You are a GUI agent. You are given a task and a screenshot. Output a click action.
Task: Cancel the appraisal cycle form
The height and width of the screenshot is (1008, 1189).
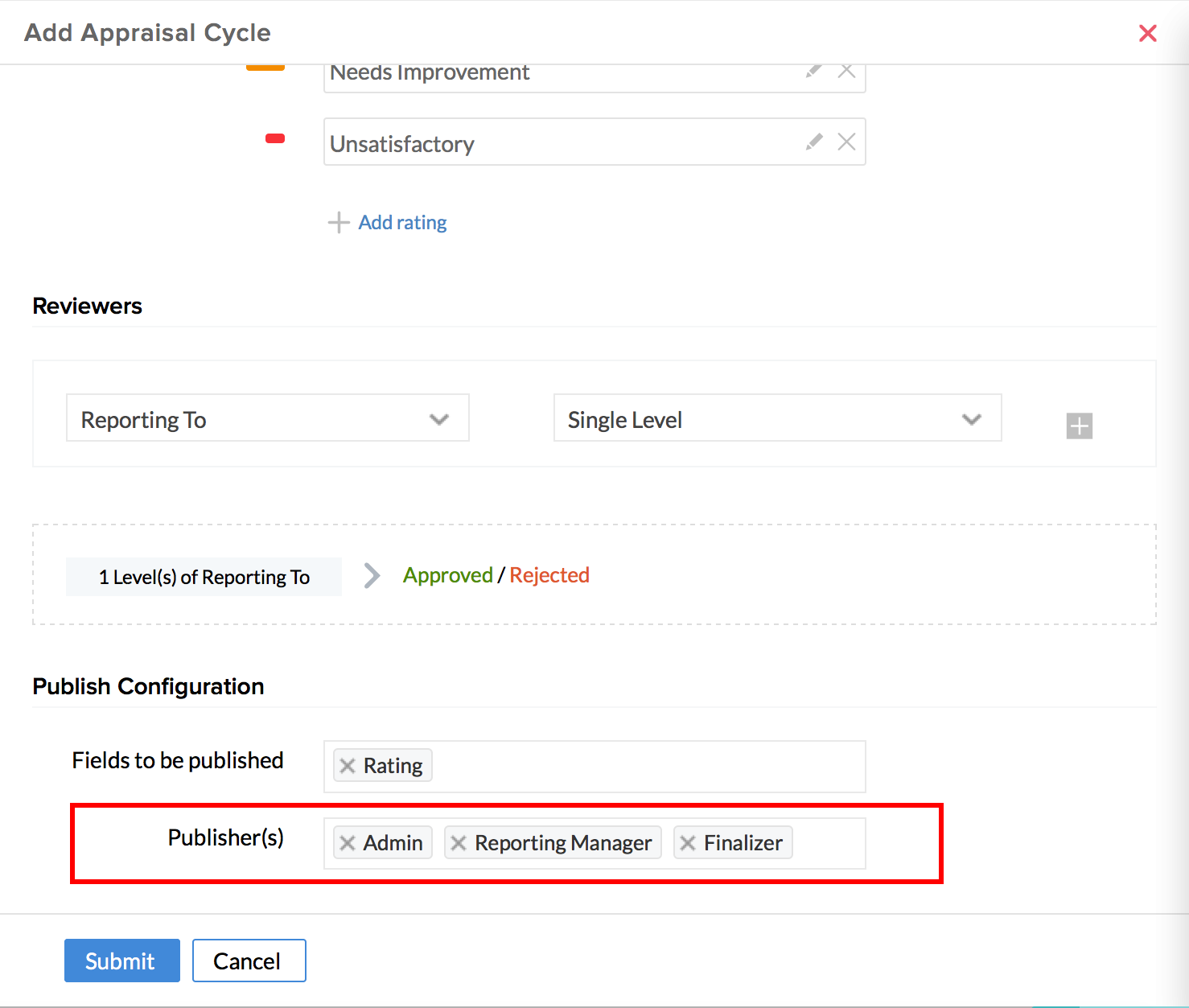pos(249,961)
